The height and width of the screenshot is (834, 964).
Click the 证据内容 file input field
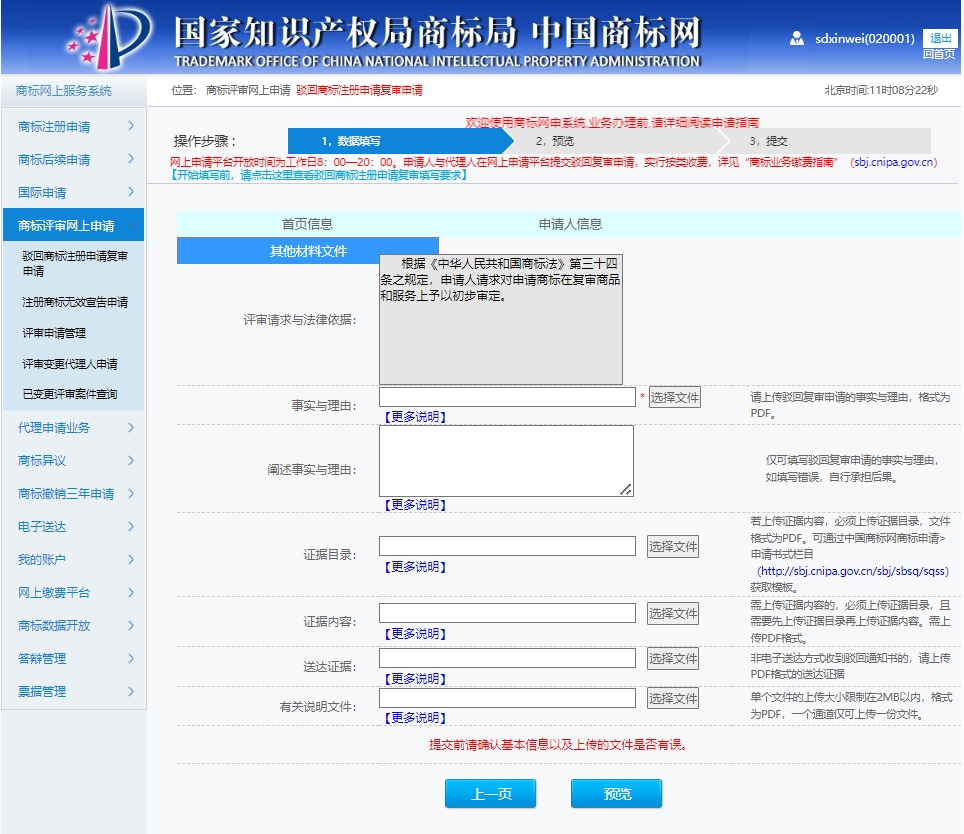pos(507,613)
